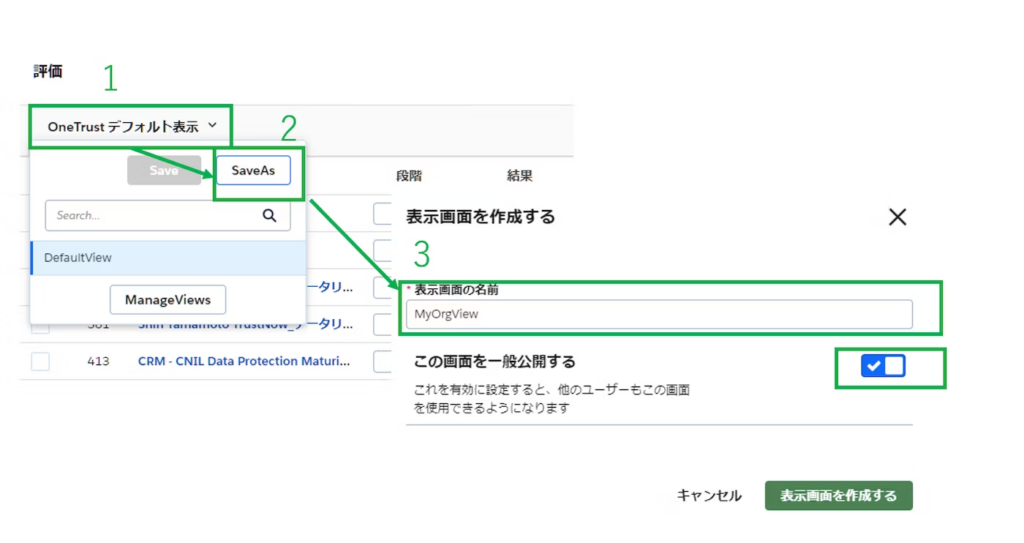This screenshot has height=543, width=1024.
Task: Tick the checkbox for row 361
Action: tap(40, 326)
